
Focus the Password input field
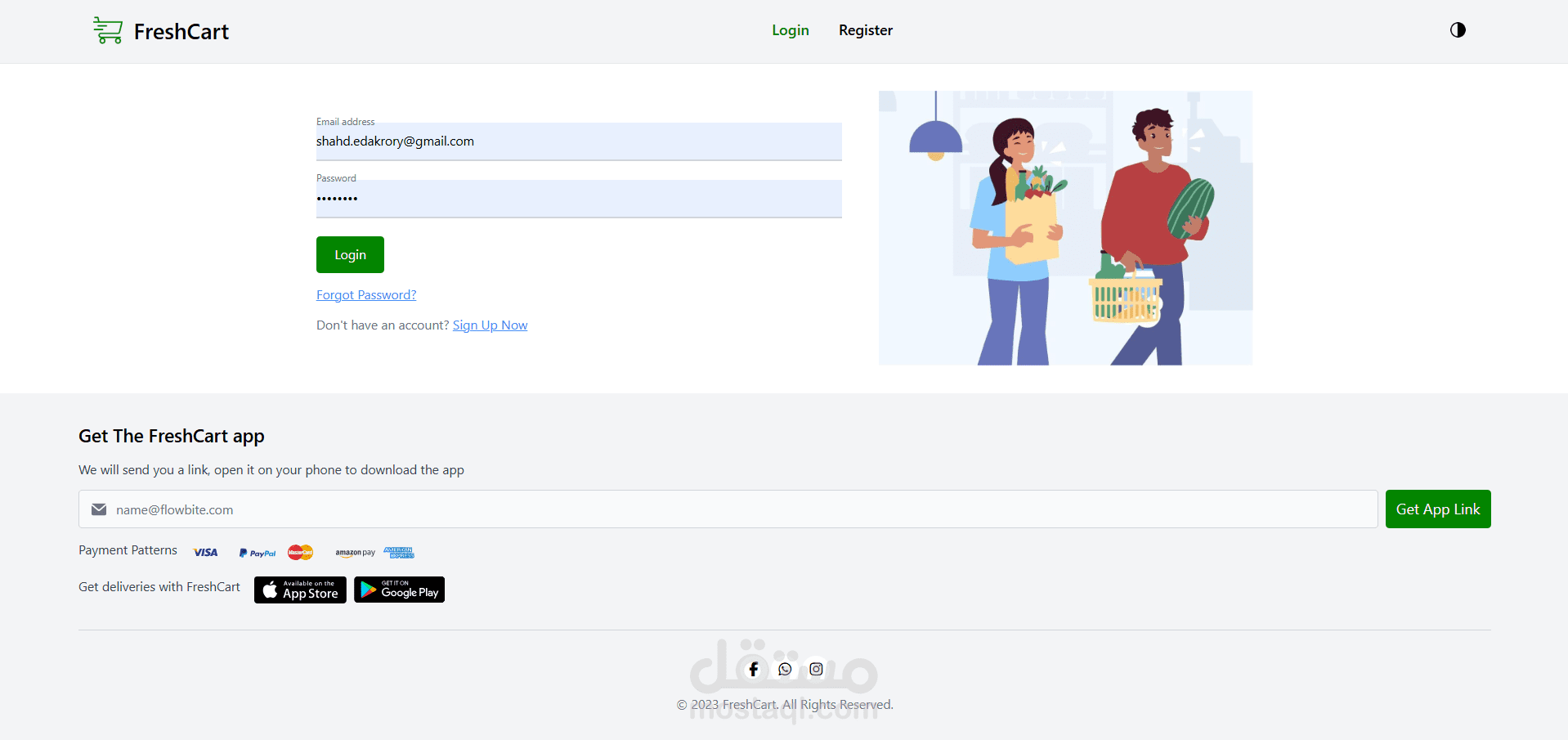coord(579,199)
